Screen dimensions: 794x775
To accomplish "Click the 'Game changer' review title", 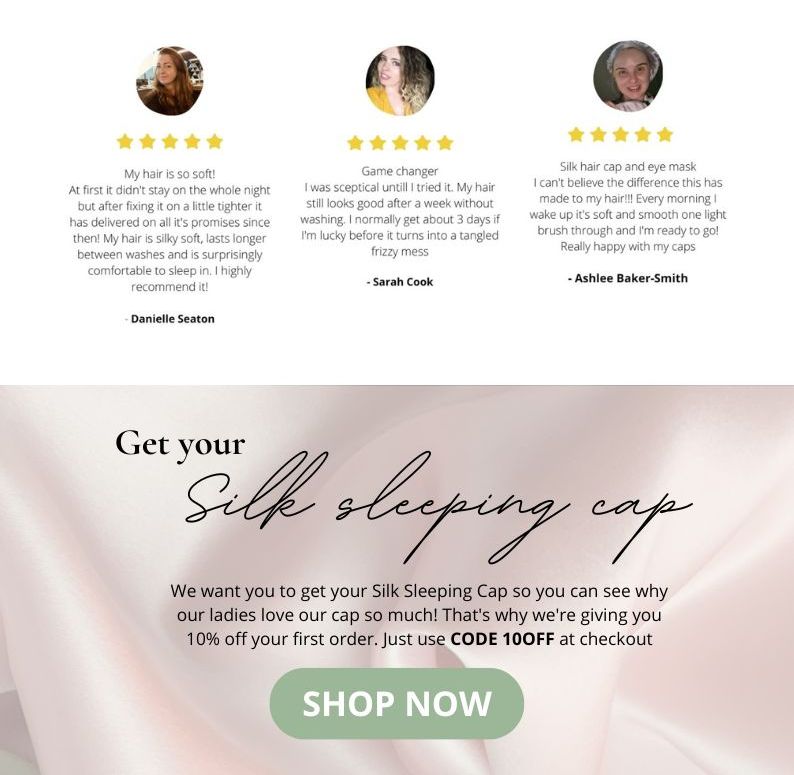I will (400, 171).
